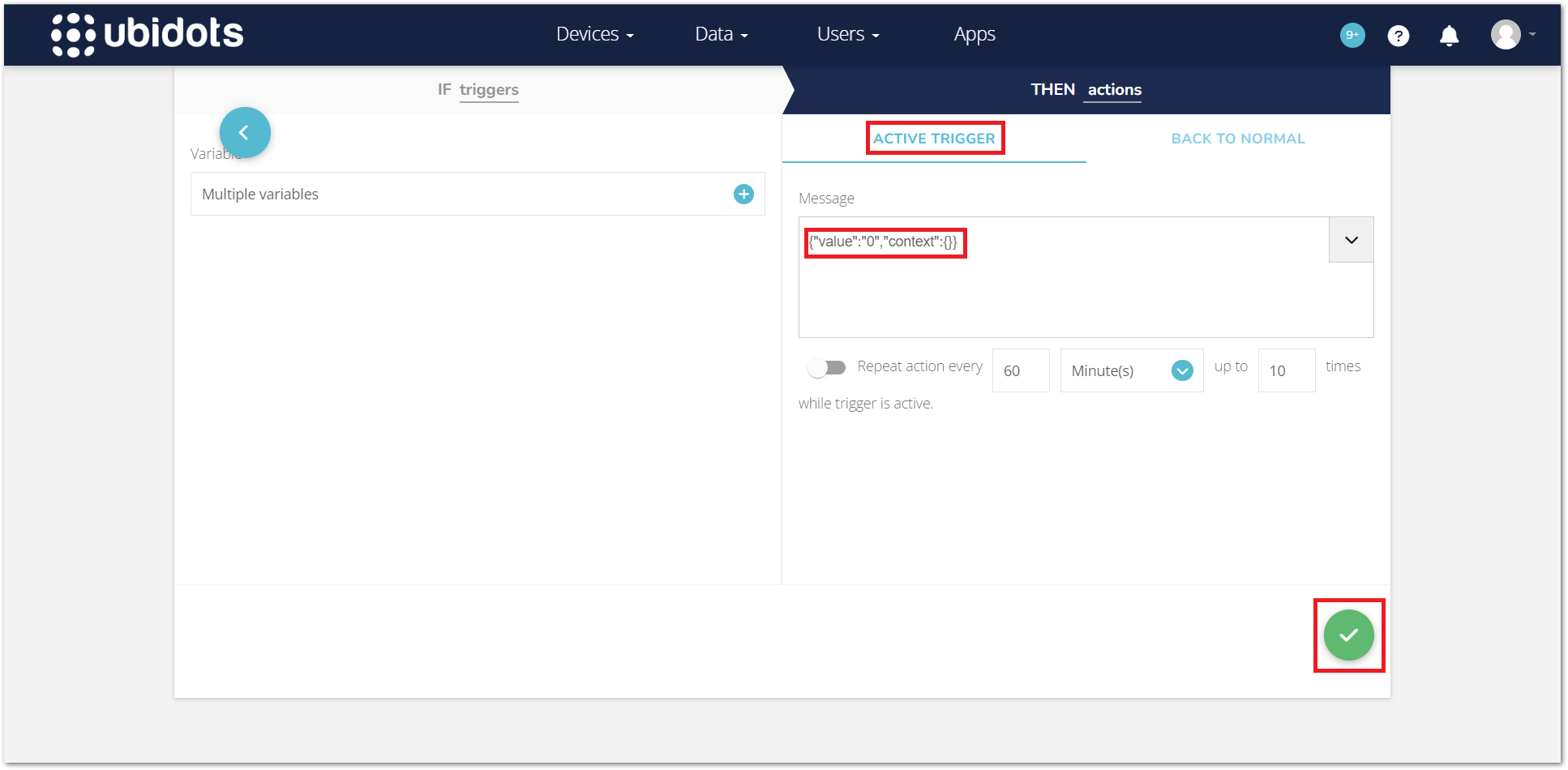Screen dimensions: 1568x770
Task: Open the user profile avatar menu
Action: click(x=1506, y=35)
